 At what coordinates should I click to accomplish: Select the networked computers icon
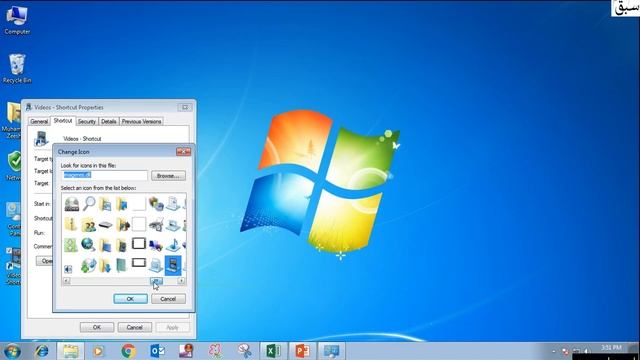coord(156,245)
